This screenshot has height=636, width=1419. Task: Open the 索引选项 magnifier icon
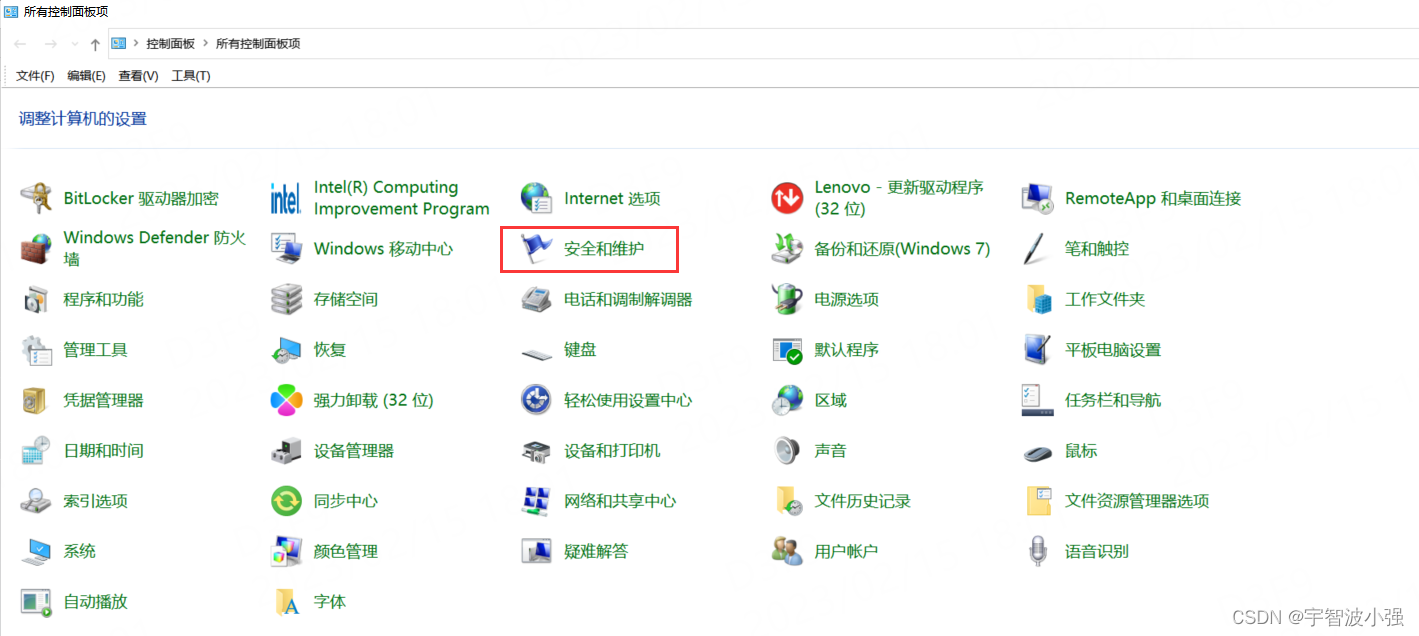pos(37,501)
